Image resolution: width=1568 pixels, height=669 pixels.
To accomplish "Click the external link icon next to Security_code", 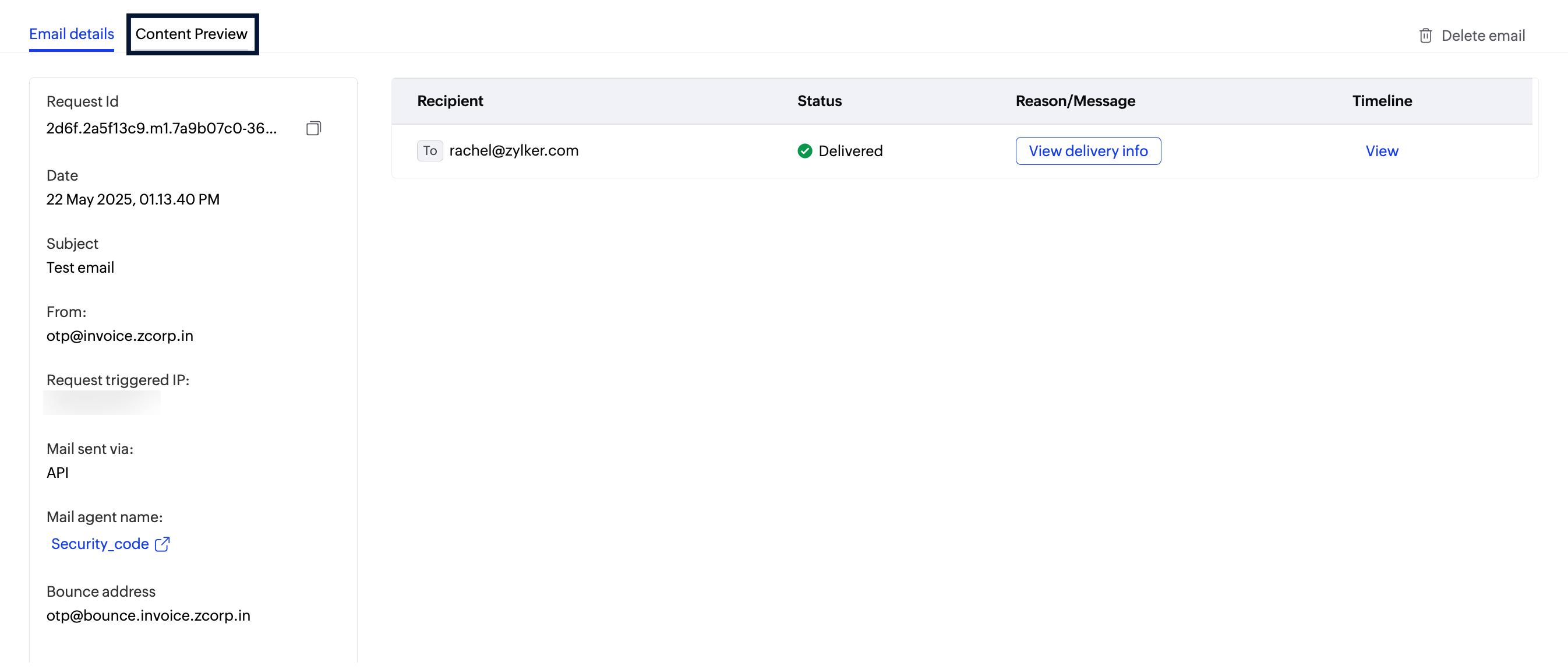I will tap(163, 544).
